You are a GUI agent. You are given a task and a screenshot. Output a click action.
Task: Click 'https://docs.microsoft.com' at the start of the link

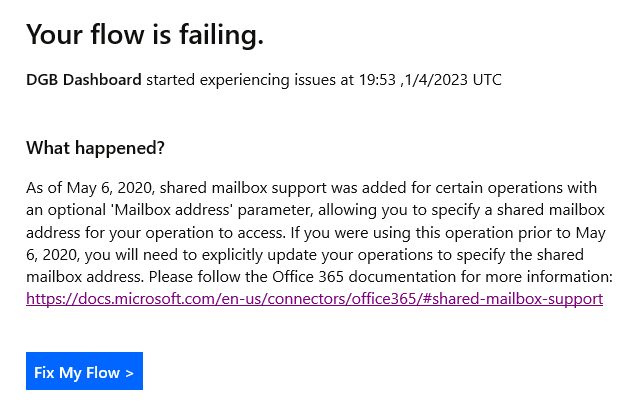[x=121, y=299]
